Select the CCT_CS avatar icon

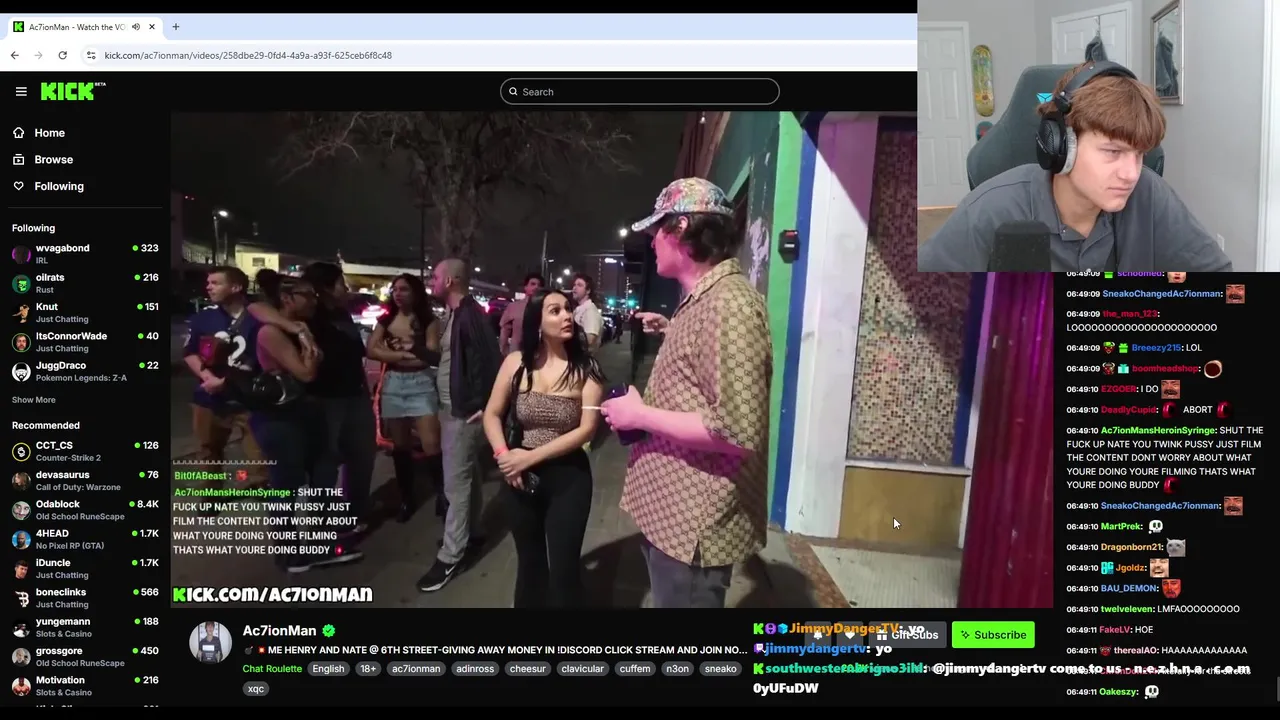tap(21, 451)
